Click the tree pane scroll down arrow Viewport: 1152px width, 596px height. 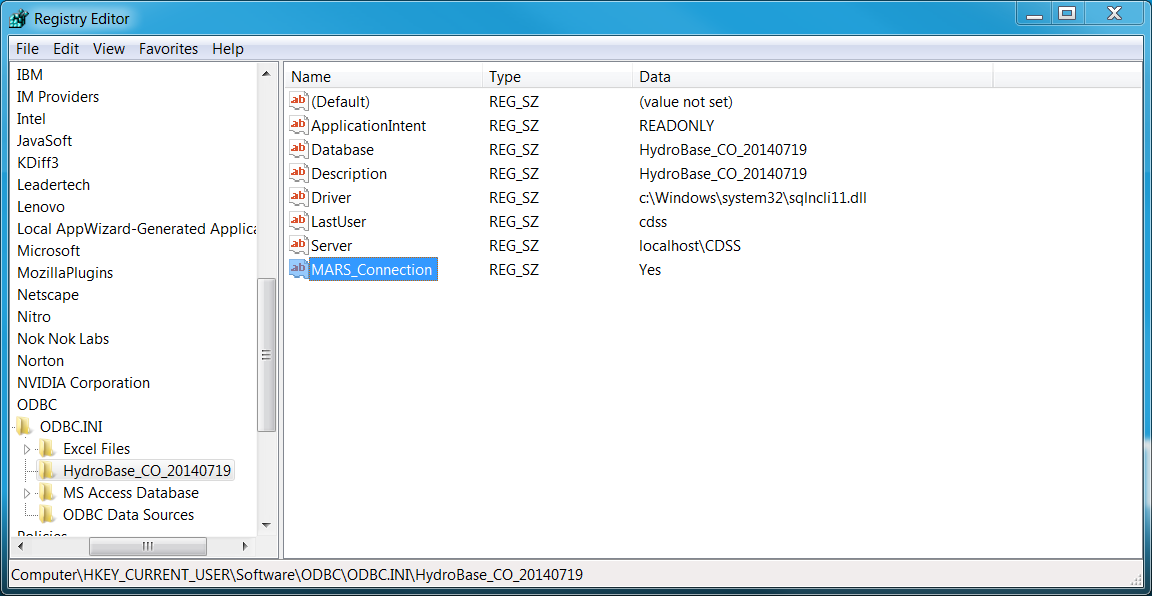click(266, 524)
